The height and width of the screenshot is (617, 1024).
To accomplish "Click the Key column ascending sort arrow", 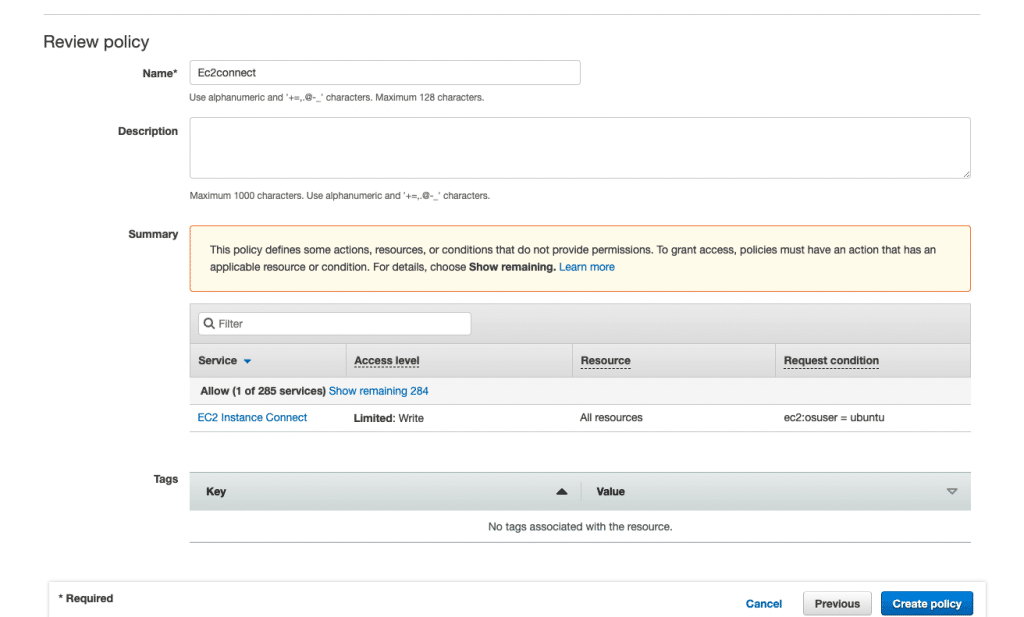I will tap(561, 492).
